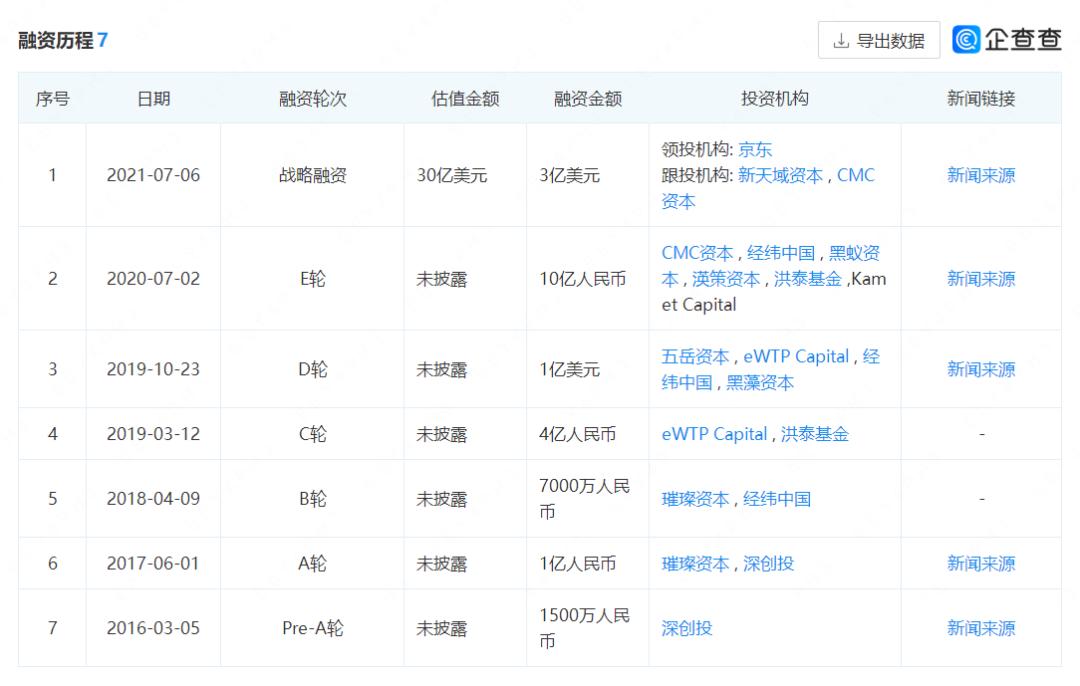Open eWTP Capital link in the C轮 row

point(714,434)
